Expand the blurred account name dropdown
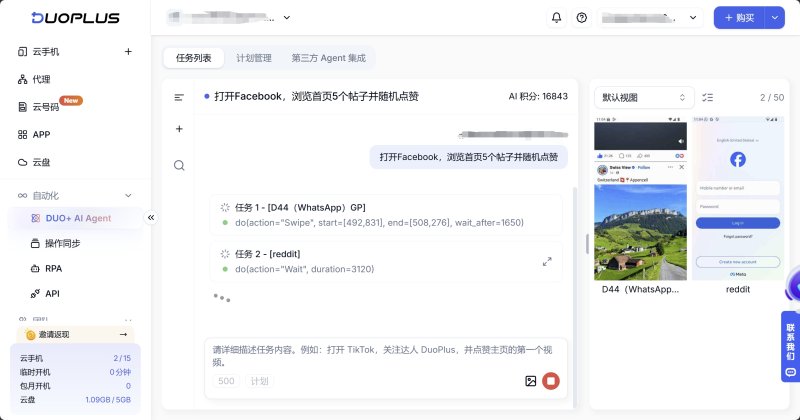This screenshot has width=800, height=420. 650,18
